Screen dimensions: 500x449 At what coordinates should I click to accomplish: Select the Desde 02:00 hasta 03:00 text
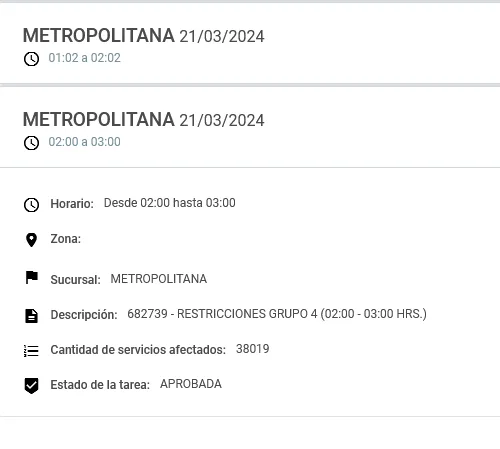click(x=170, y=203)
